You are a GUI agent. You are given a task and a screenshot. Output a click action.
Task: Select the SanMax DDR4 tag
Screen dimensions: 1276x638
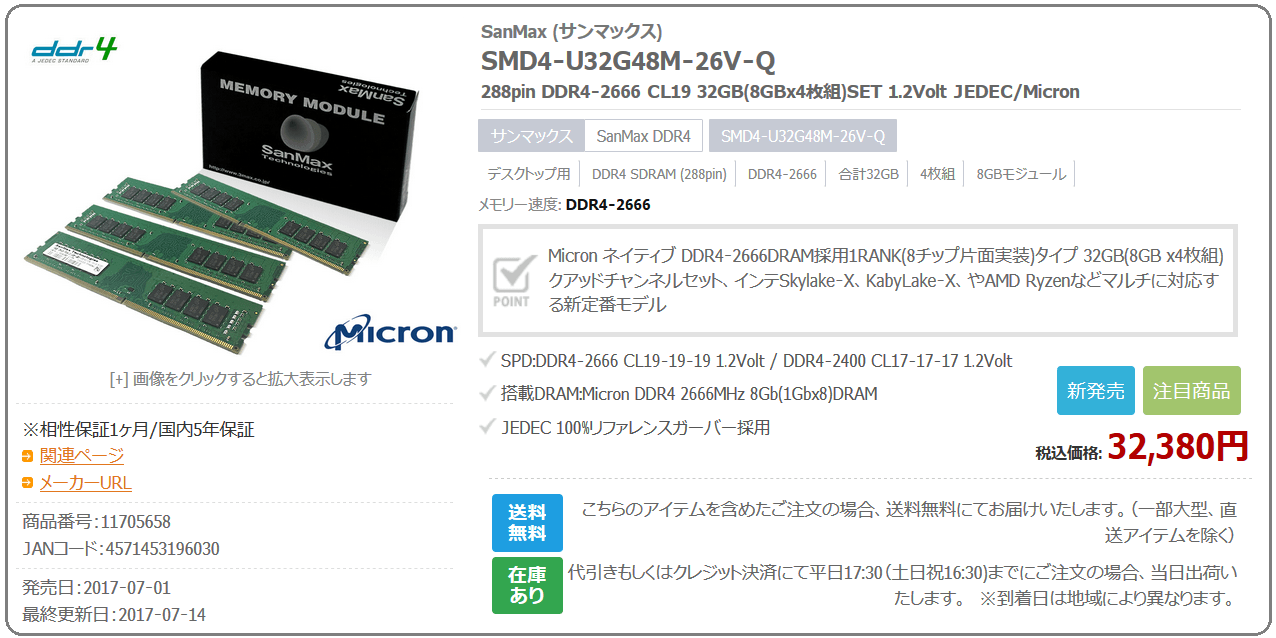pyautogui.click(x=644, y=136)
